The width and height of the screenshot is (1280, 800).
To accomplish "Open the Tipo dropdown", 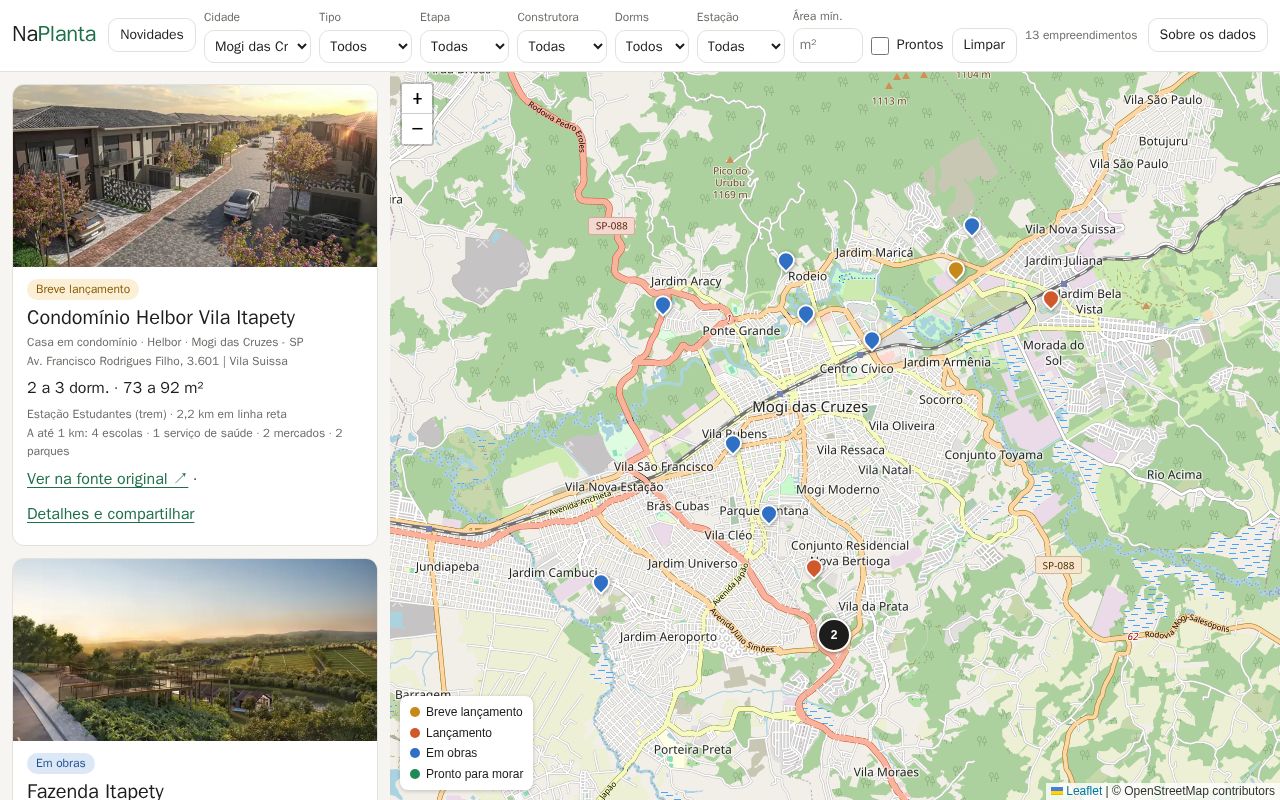I will (x=365, y=46).
